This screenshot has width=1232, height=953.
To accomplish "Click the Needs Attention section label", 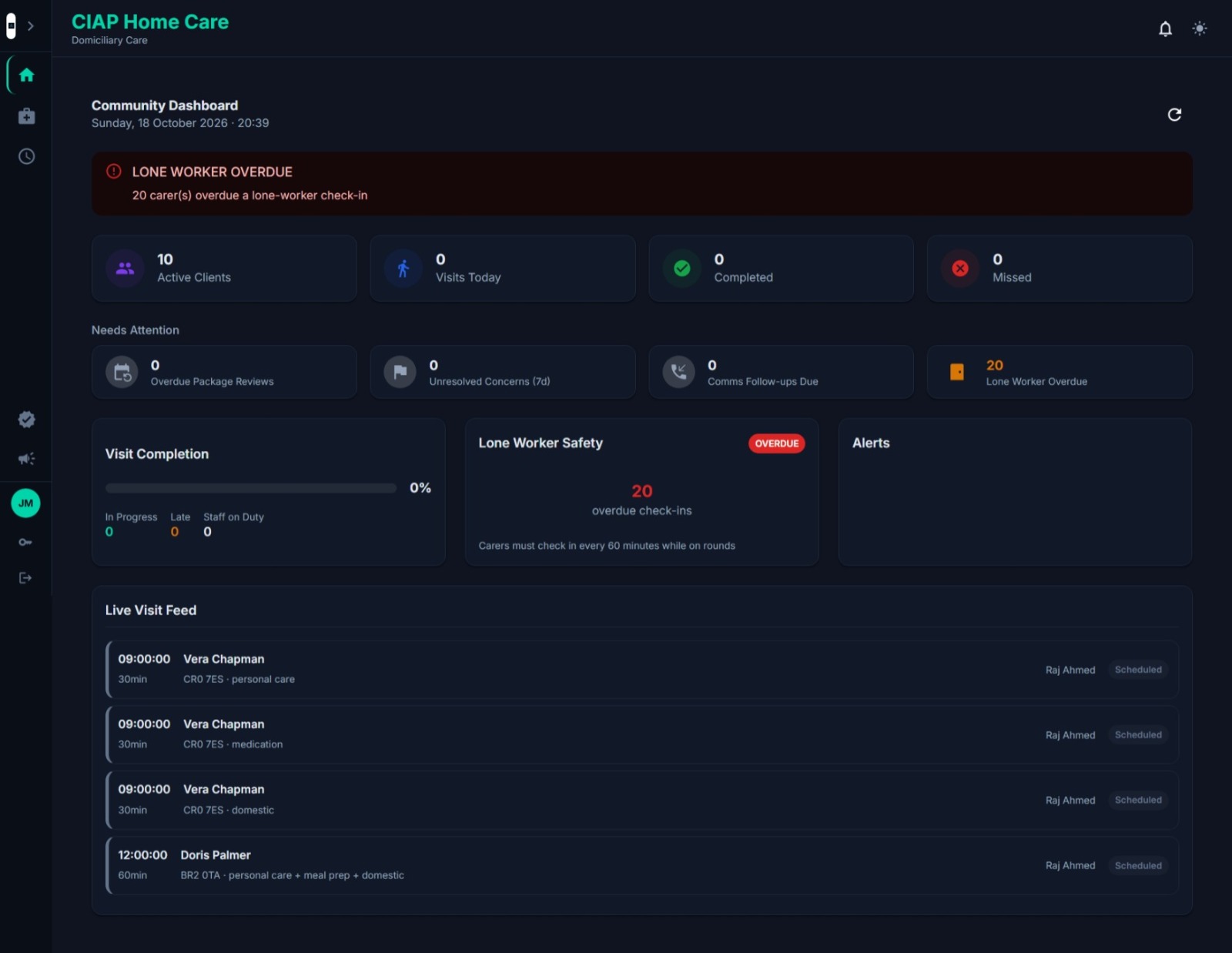I will [136, 330].
